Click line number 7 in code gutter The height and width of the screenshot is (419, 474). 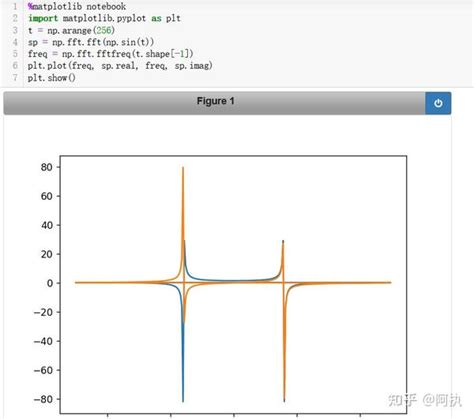(15, 78)
